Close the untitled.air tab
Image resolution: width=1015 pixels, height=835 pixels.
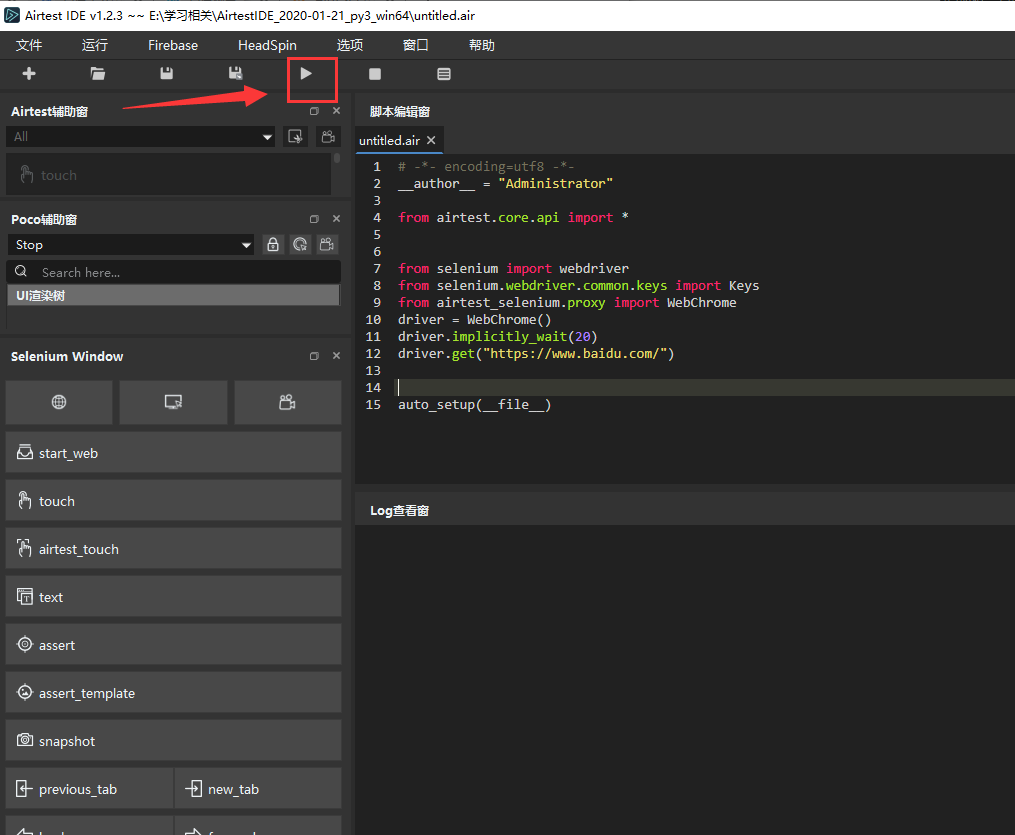coord(431,140)
